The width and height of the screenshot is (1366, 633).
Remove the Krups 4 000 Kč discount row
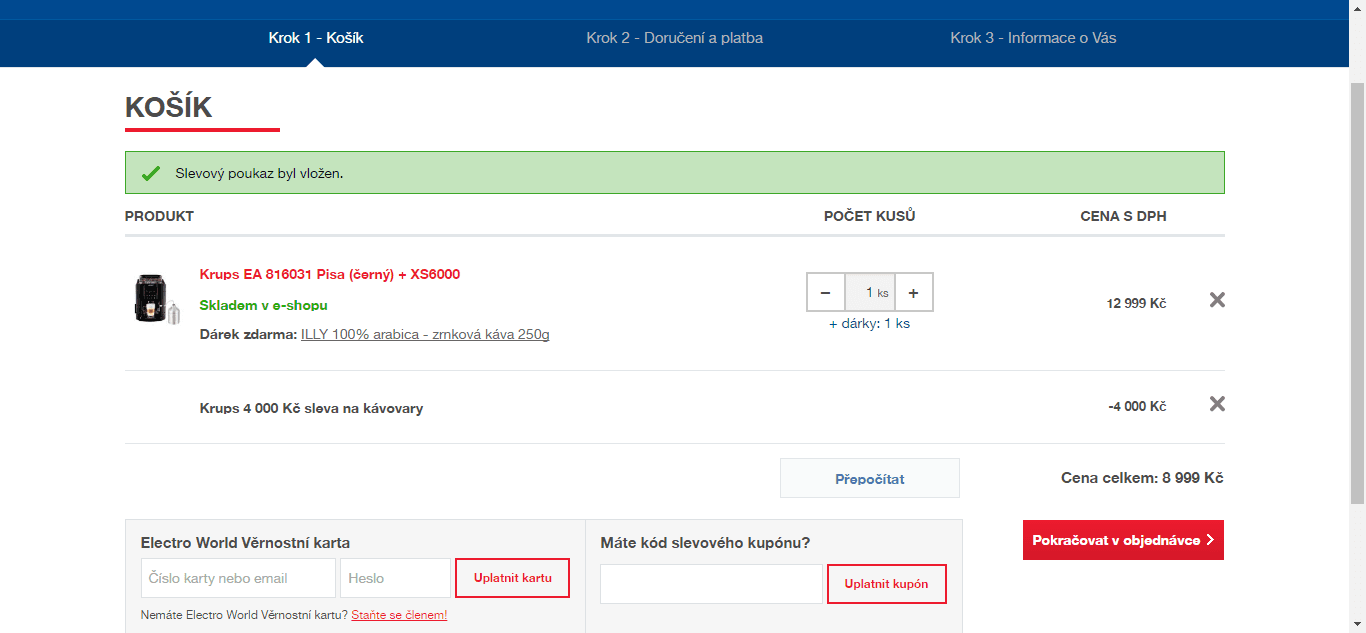(x=1217, y=404)
